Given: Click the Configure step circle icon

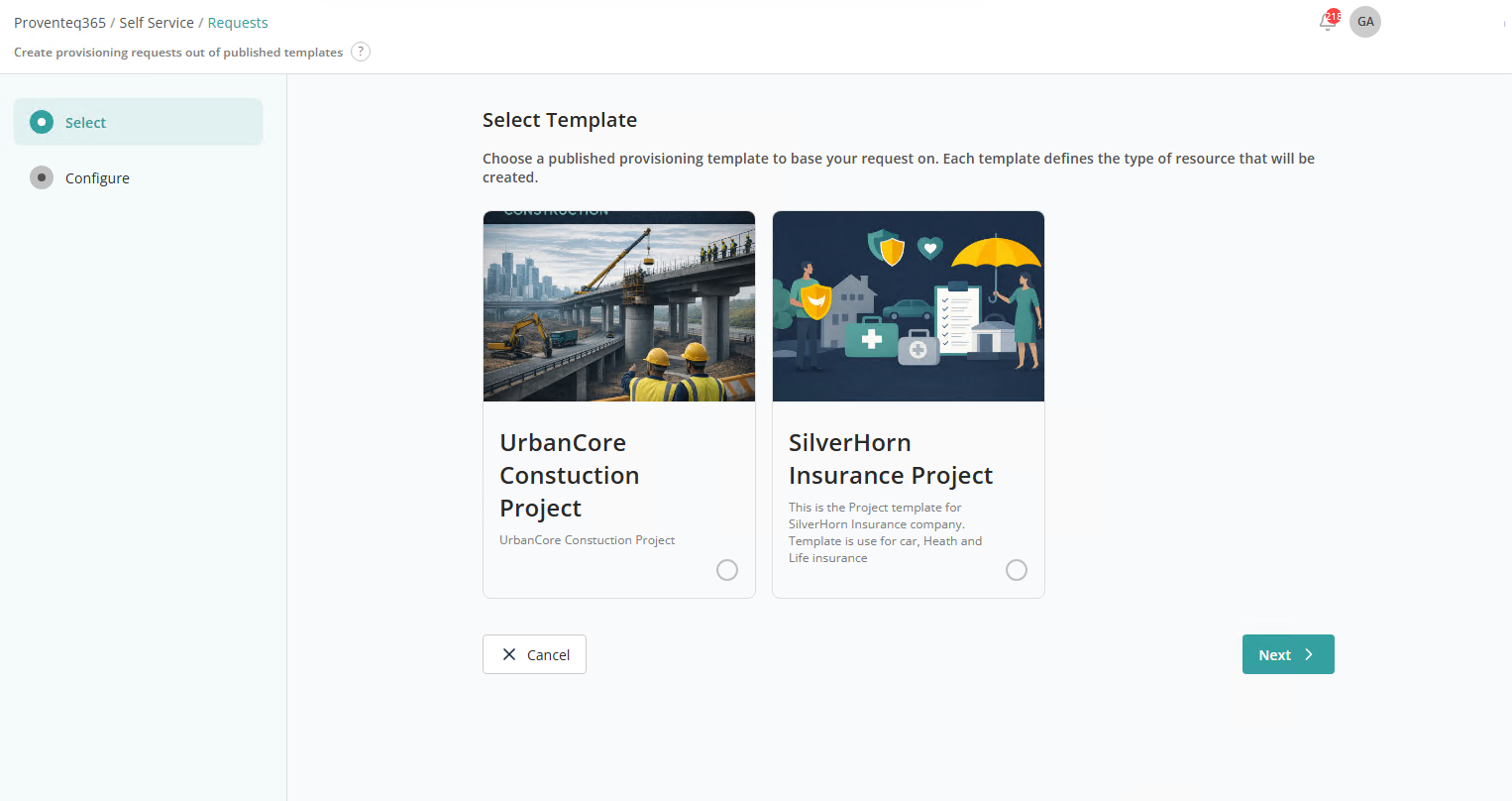Looking at the screenshot, I should (x=42, y=177).
